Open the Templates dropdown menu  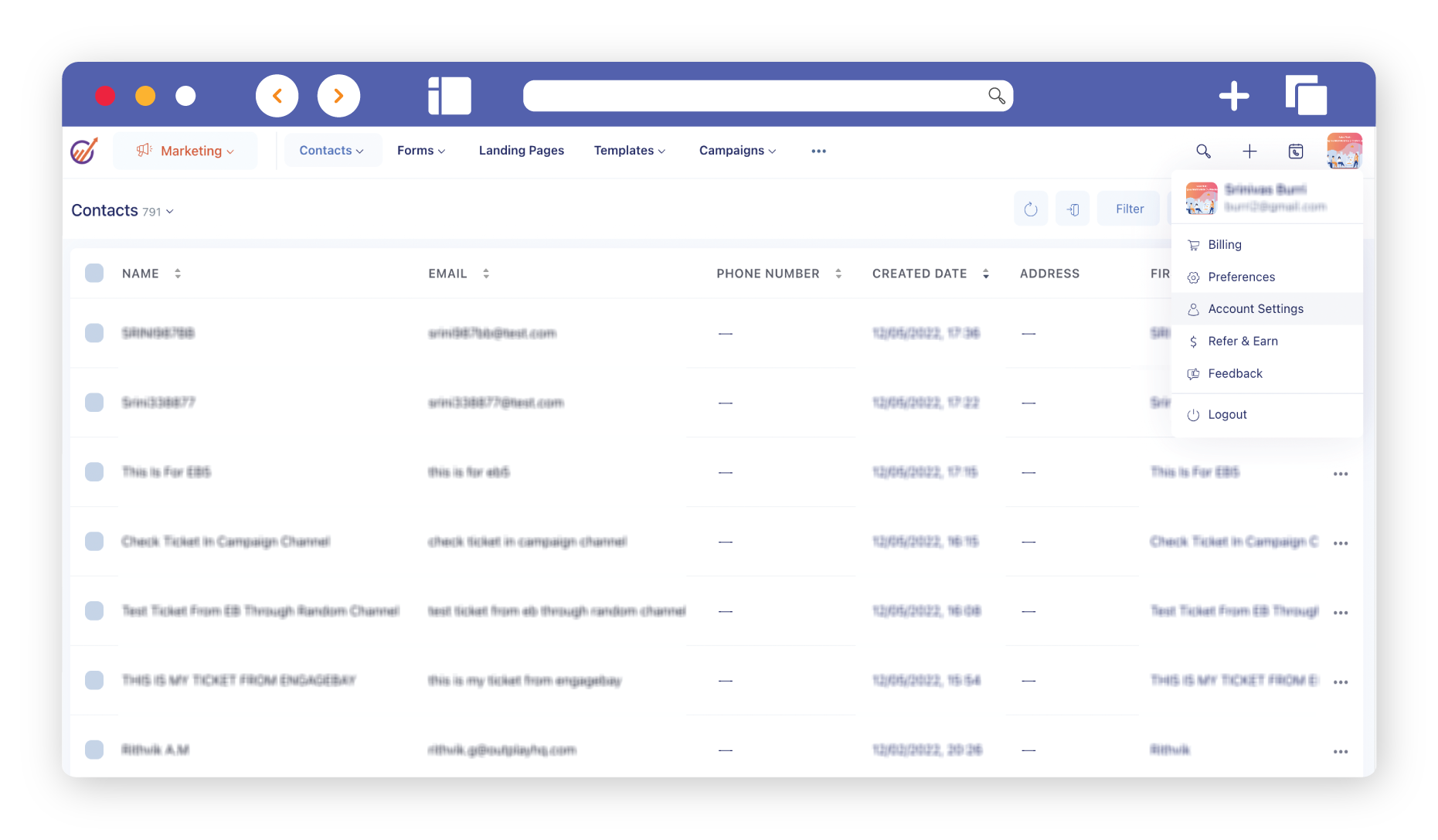[x=629, y=151]
